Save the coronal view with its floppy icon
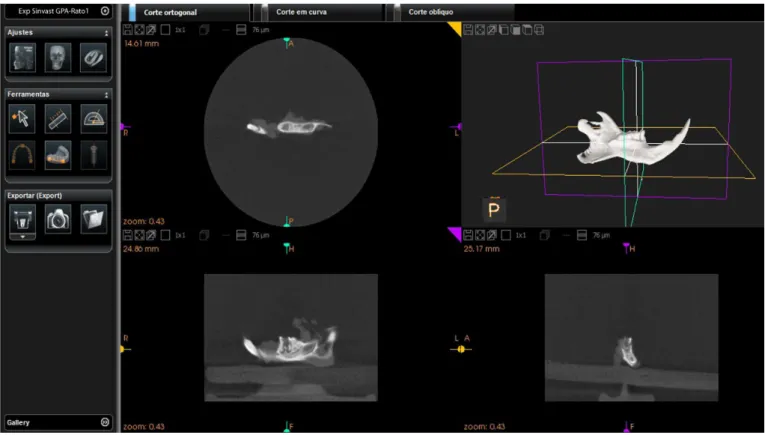Viewport: 765px width, 435px height. (x=128, y=236)
